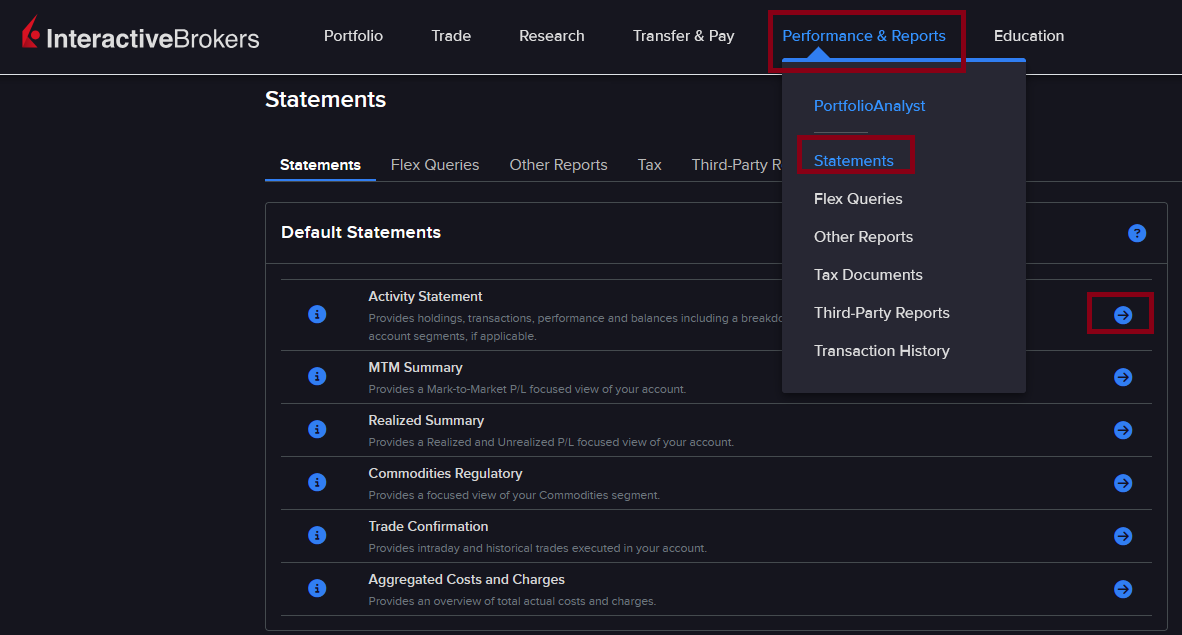Run Aggregated Costs and Charges arrow button
1182x635 pixels.
(1123, 589)
